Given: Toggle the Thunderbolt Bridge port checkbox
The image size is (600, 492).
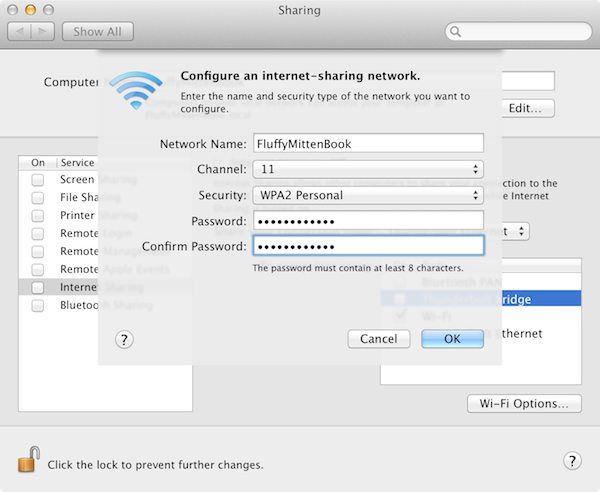Looking at the screenshot, I should click(x=399, y=299).
